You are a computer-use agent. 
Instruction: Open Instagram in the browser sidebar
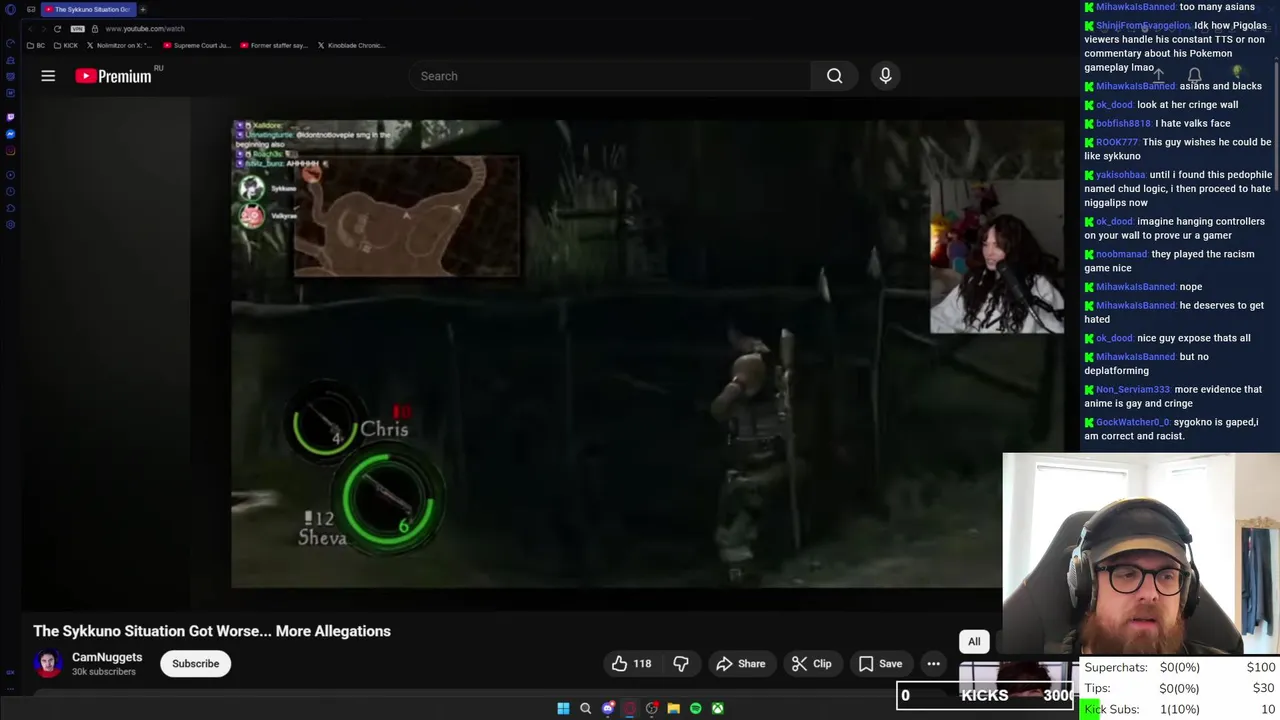pyautogui.click(x=10, y=151)
